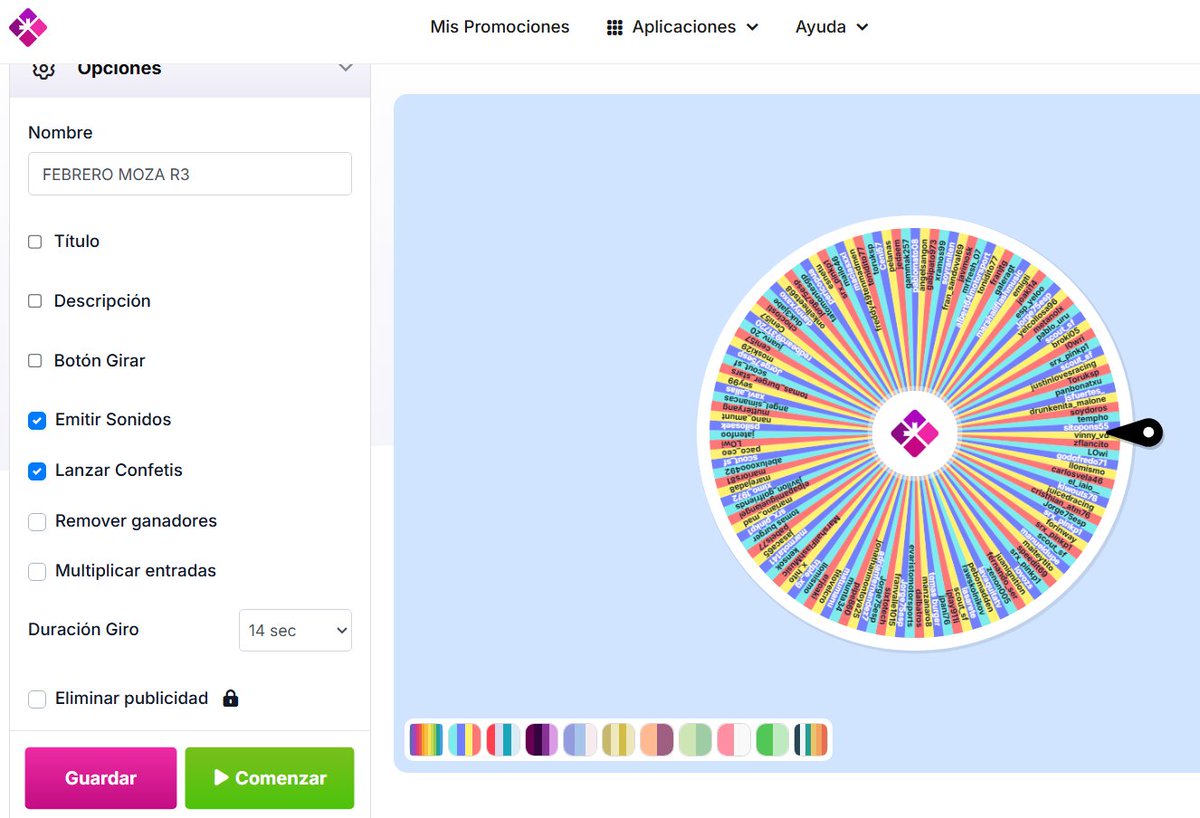
Task: Expand the Ayuda menu arrow
Action: (x=862, y=28)
